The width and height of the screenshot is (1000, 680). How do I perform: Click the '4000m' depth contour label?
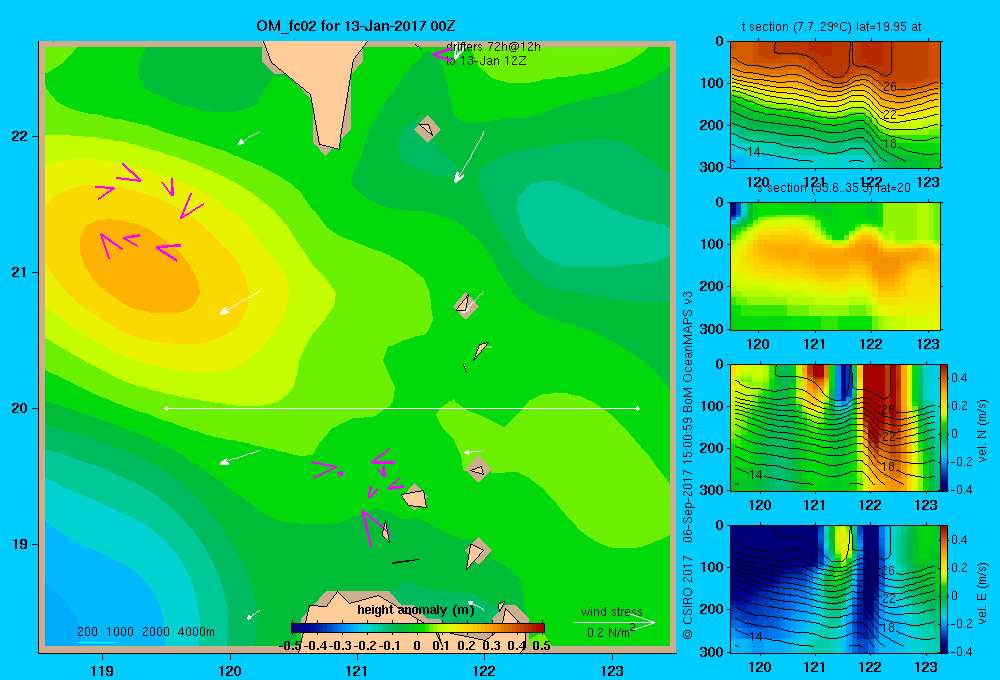coord(196,632)
